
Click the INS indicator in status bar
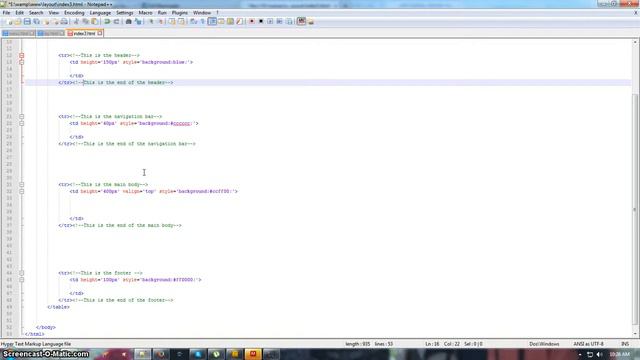point(624,344)
